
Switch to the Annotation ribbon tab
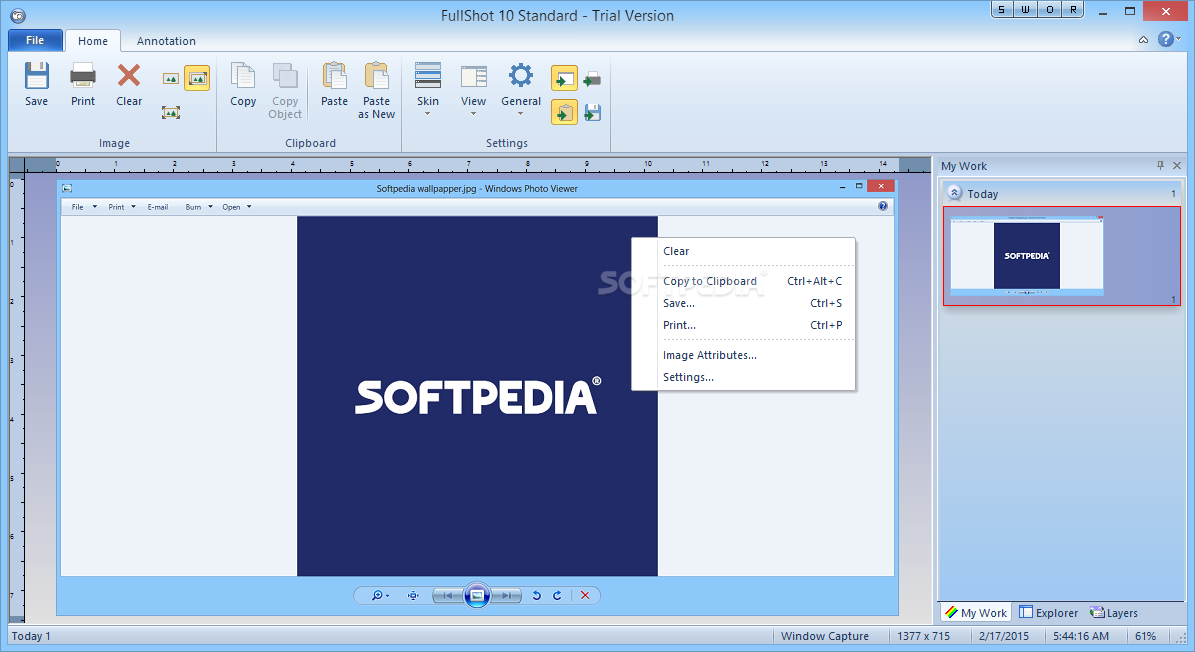[166, 41]
